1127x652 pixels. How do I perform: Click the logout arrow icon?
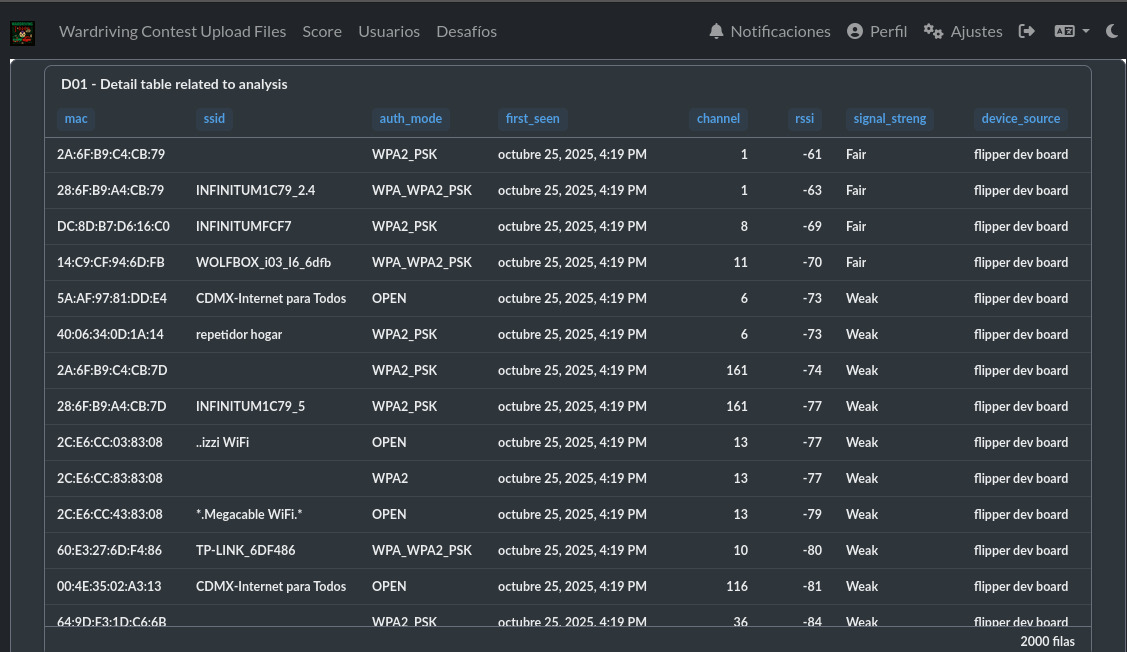[x=1027, y=31]
